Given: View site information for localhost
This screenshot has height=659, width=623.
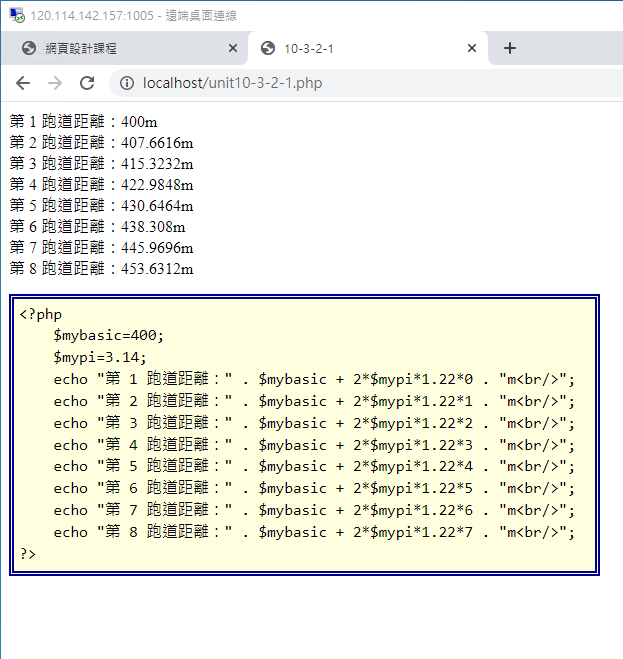Looking at the screenshot, I should tap(127, 83).
